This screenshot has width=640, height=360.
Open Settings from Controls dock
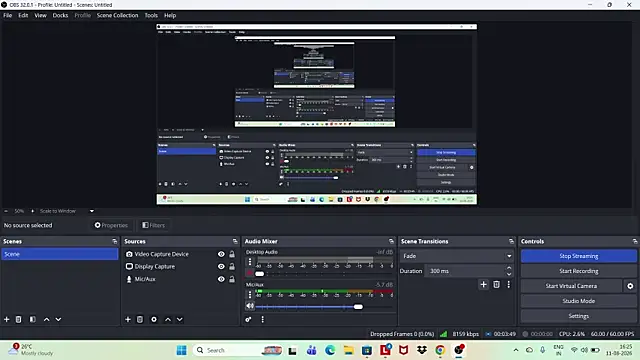(579, 316)
